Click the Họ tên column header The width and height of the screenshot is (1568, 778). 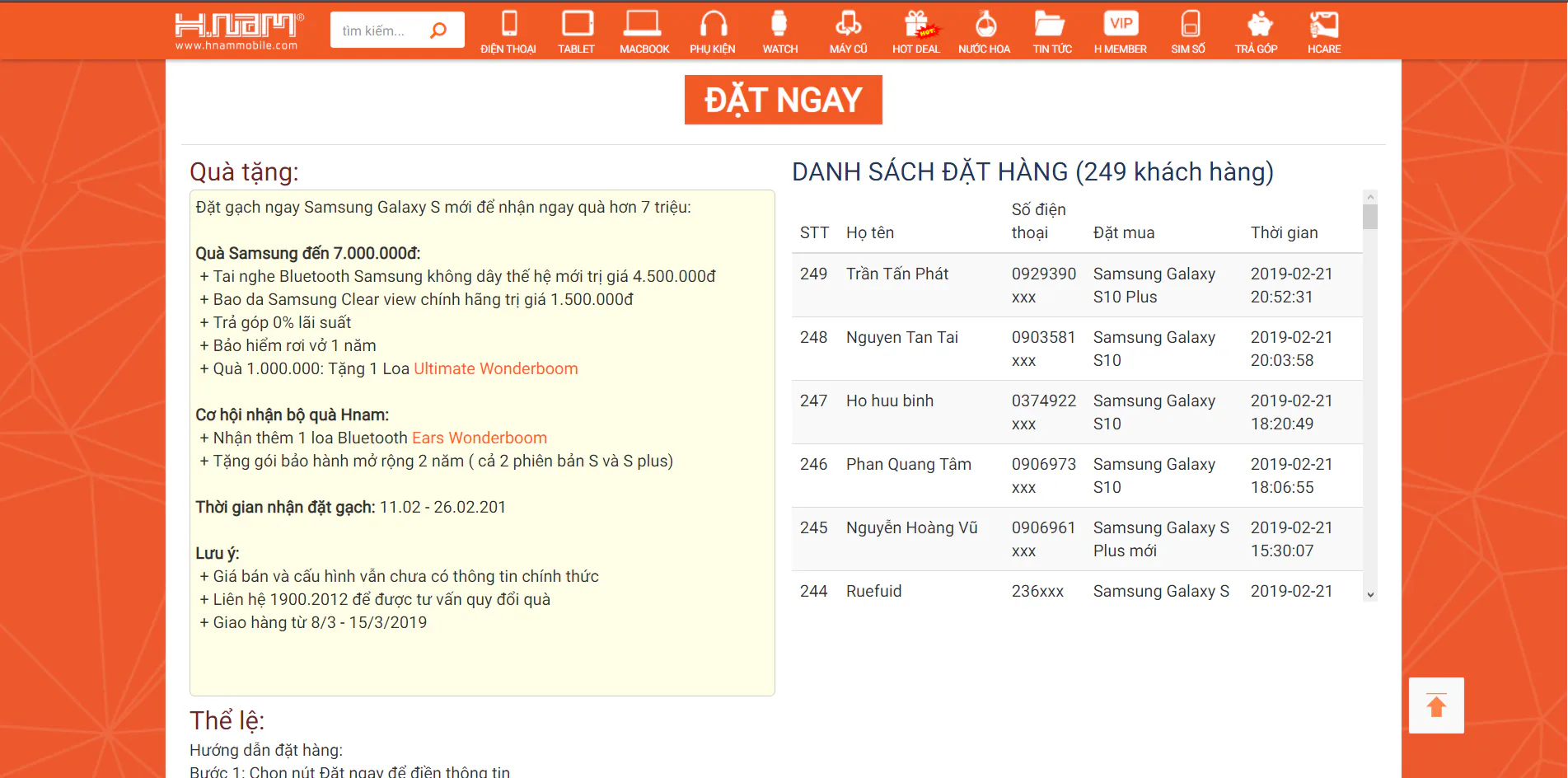[x=870, y=232]
